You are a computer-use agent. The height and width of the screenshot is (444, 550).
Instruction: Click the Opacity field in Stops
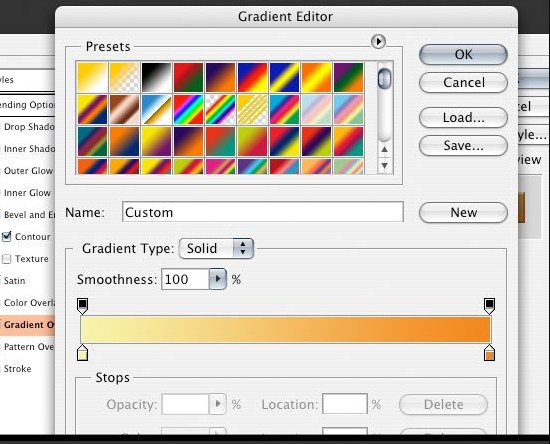[185, 404]
